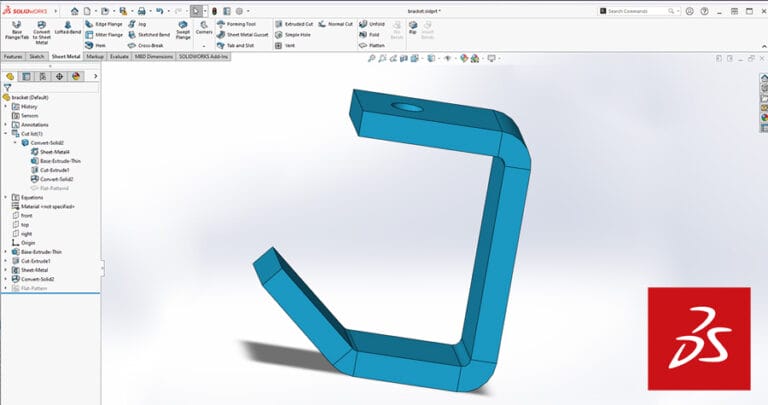Image resolution: width=768 pixels, height=405 pixels.
Task: Open the DisplayManager appearance tab
Action: 76,75
